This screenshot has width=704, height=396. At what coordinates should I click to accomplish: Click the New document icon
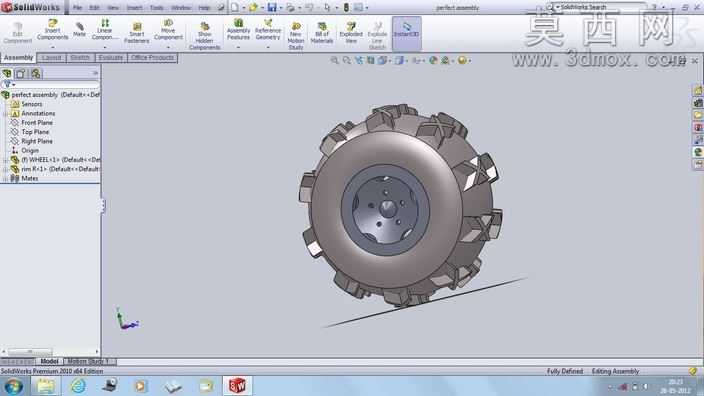pos(235,7)
